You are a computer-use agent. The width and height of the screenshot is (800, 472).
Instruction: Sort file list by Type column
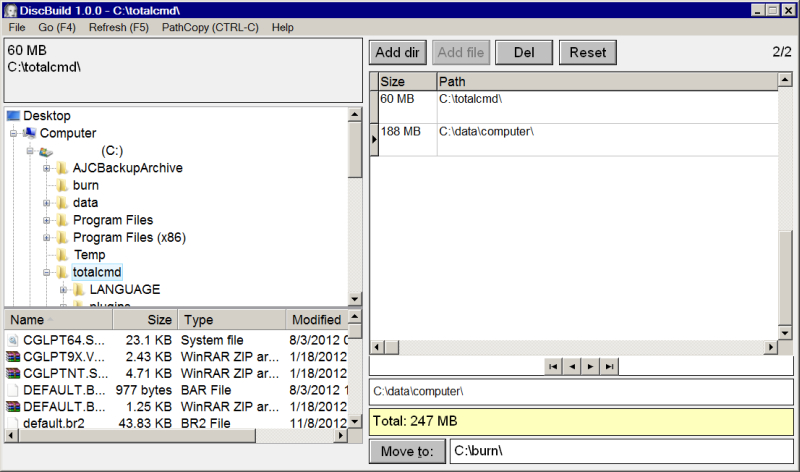pos(232,320)
